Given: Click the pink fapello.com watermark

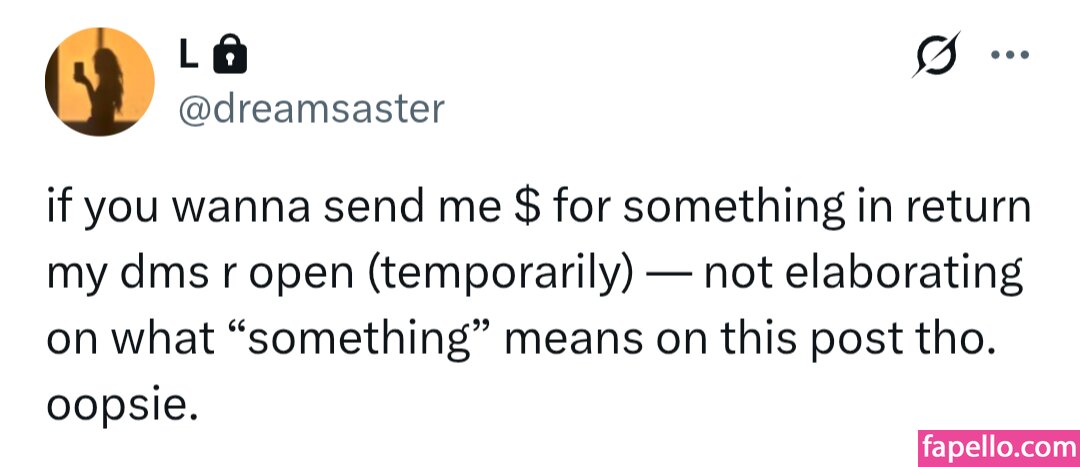Looking at the screenshot, I should [997, 444].
